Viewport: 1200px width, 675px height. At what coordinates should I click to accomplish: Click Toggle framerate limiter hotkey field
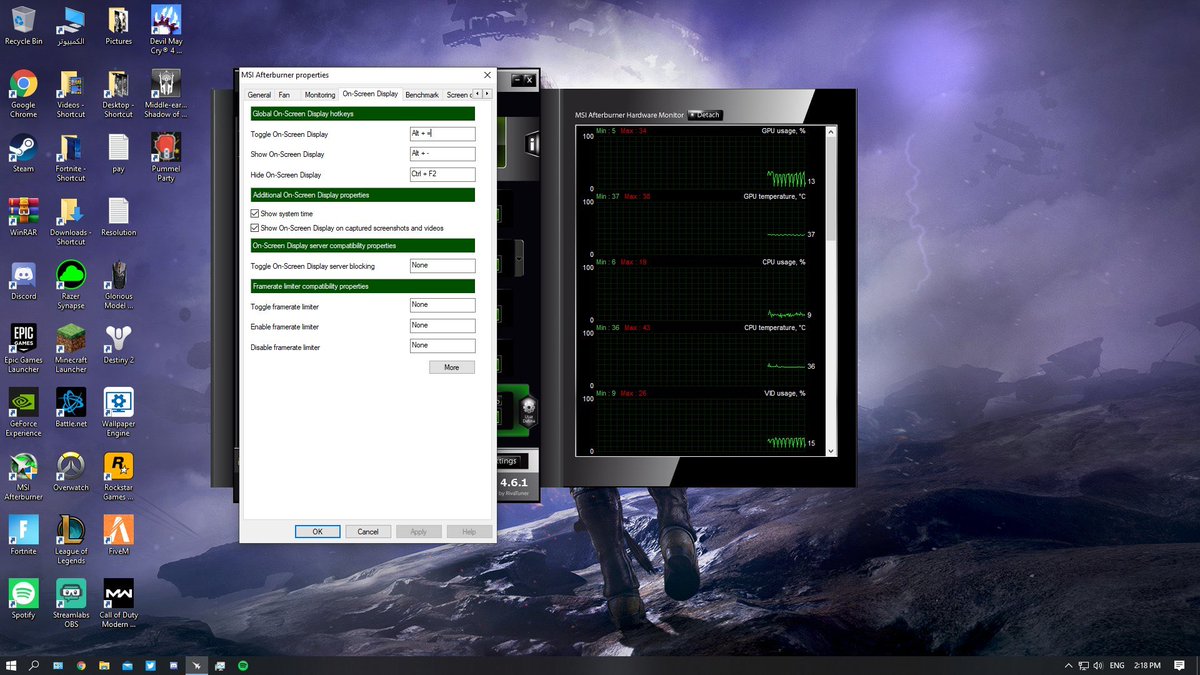pyautogui.click(x=442, y=305)
